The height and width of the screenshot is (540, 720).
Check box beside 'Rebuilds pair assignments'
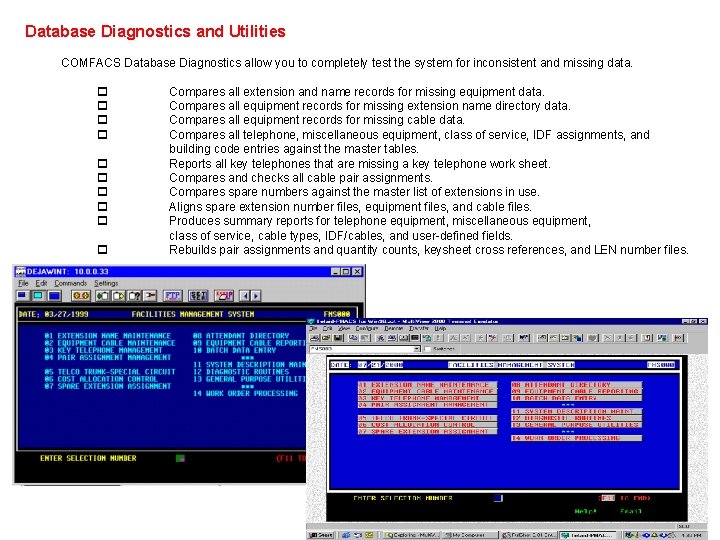point(102,249)
